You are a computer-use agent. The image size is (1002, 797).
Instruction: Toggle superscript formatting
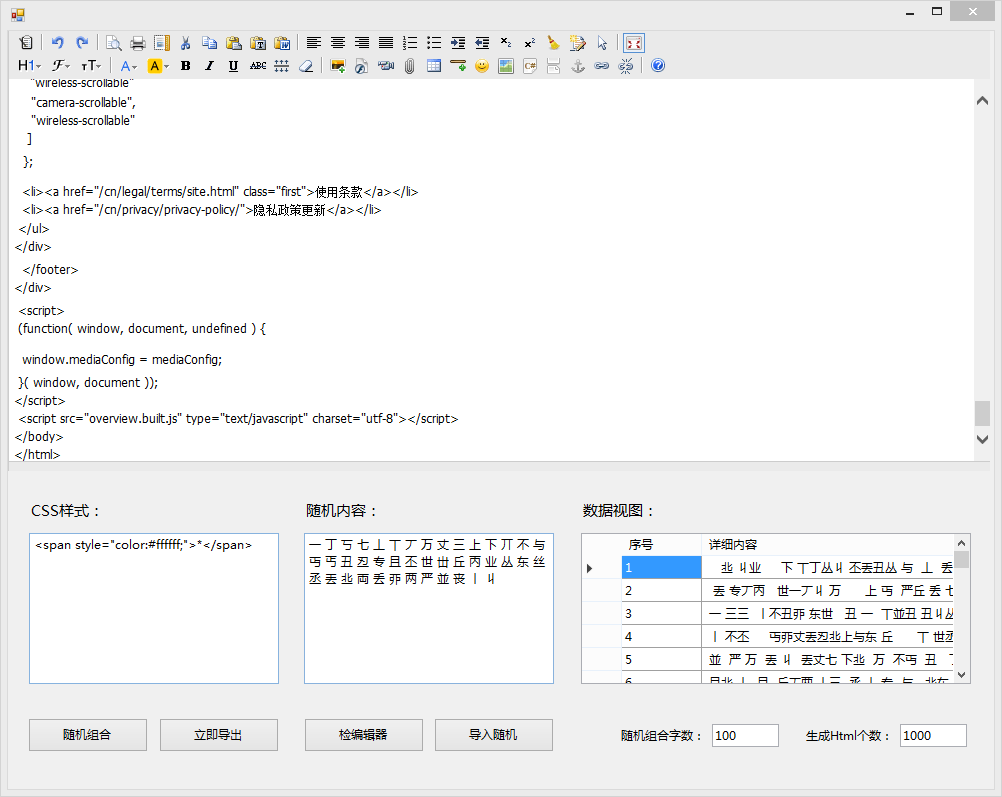point(530,43)
